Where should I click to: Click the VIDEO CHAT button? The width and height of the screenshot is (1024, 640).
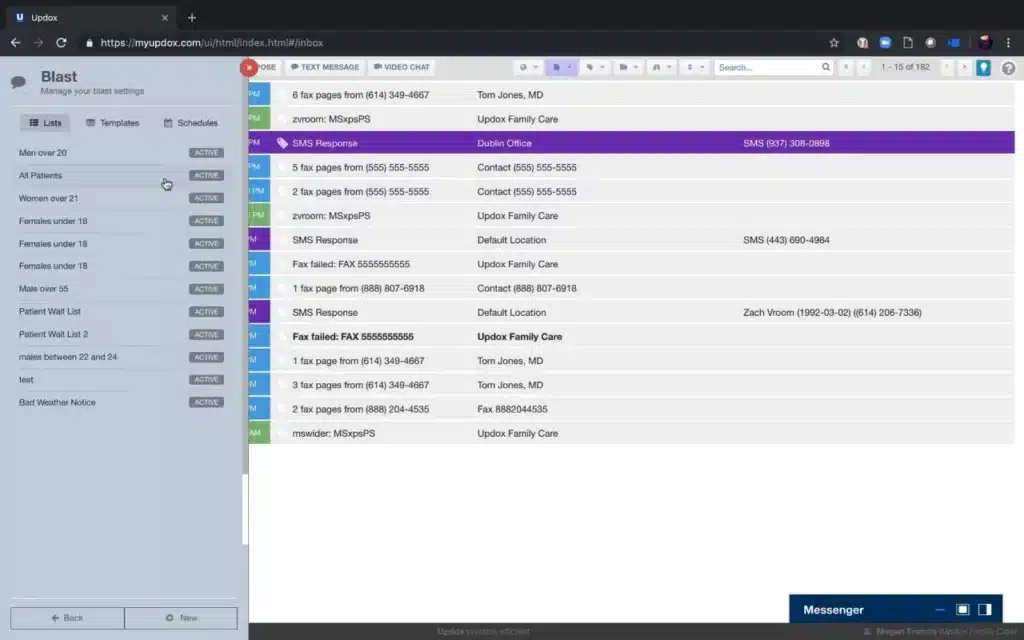tap(402, 67)
